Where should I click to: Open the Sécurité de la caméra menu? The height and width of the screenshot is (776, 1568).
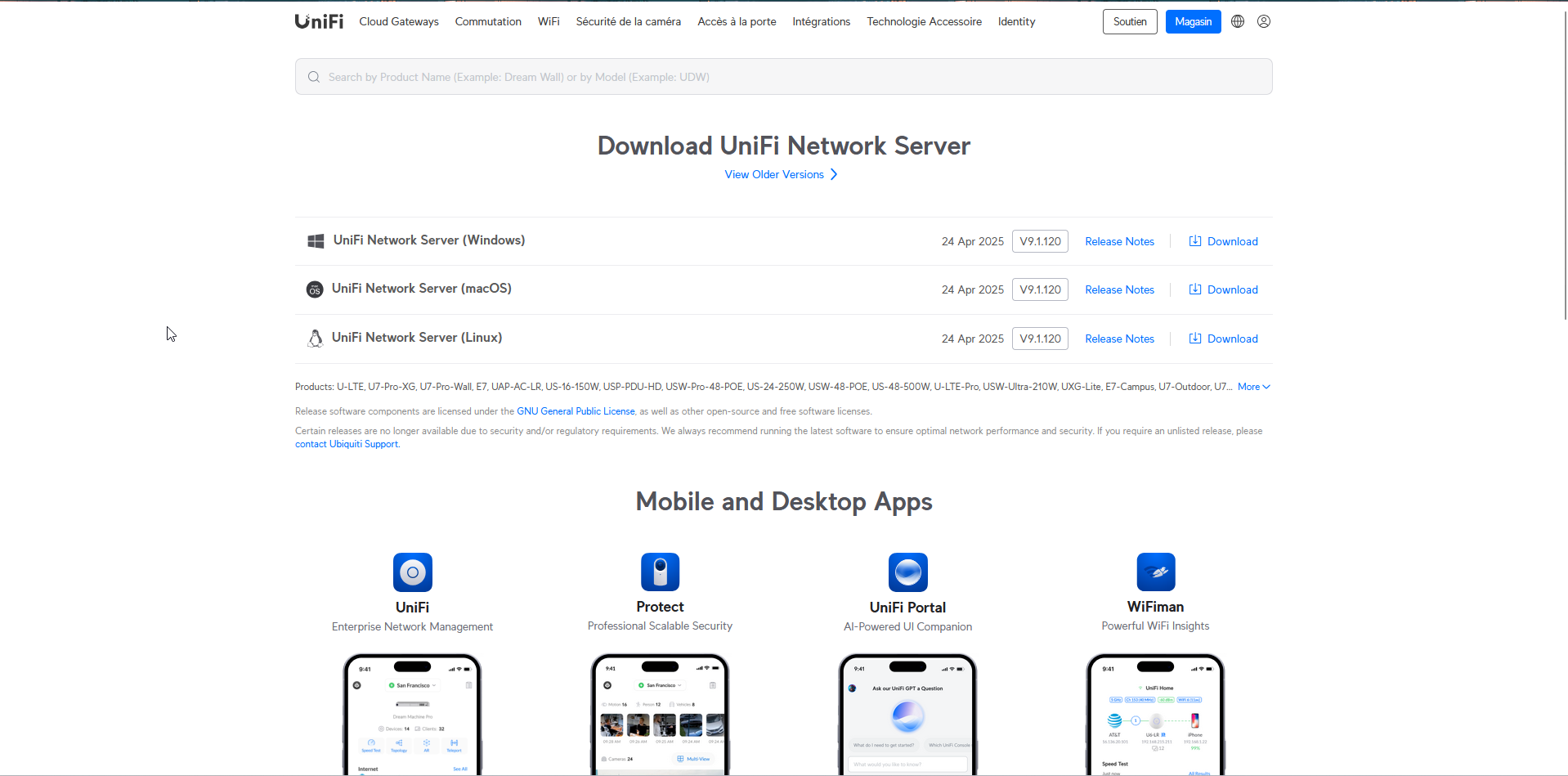[628, 21]
